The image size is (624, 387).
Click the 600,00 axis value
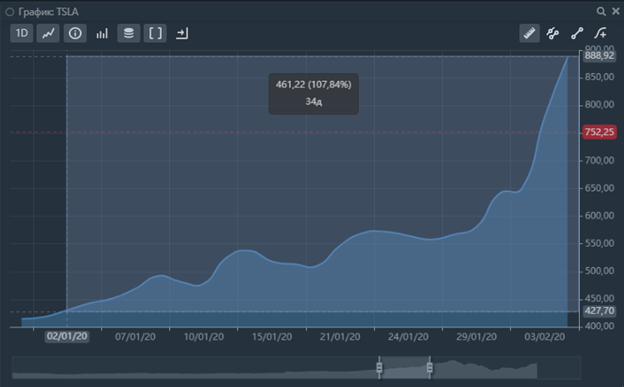599,216
